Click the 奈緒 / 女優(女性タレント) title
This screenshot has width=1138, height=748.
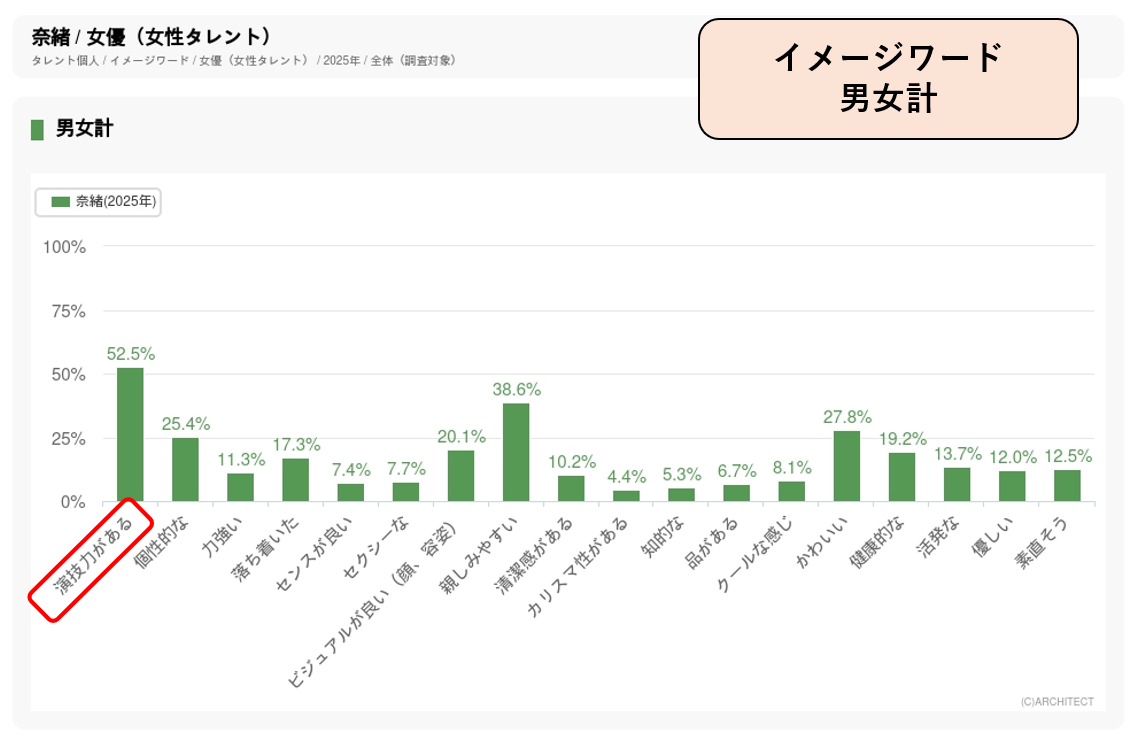click(151, 38)
